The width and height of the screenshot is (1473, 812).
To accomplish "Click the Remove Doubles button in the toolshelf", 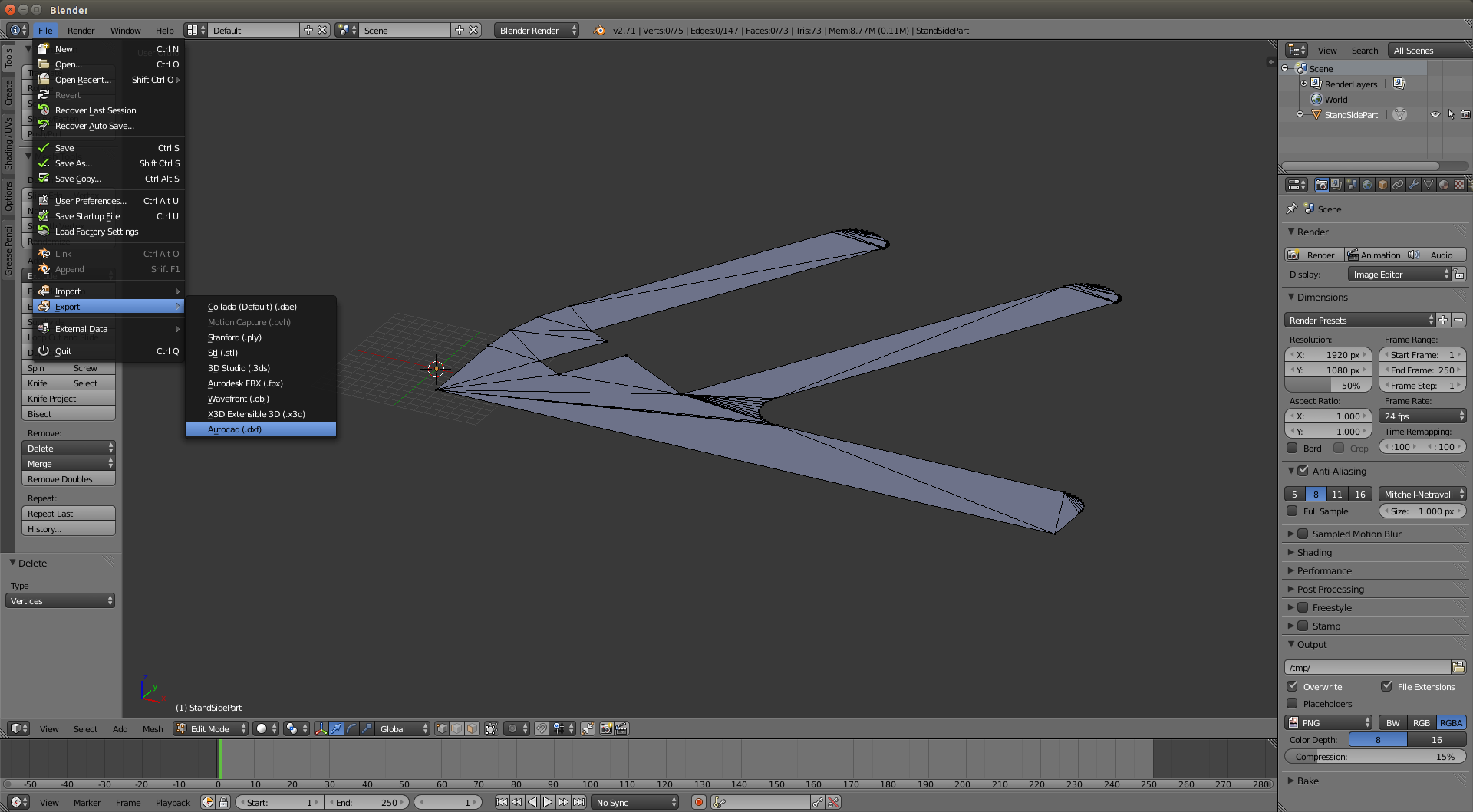I will [68, 478].
